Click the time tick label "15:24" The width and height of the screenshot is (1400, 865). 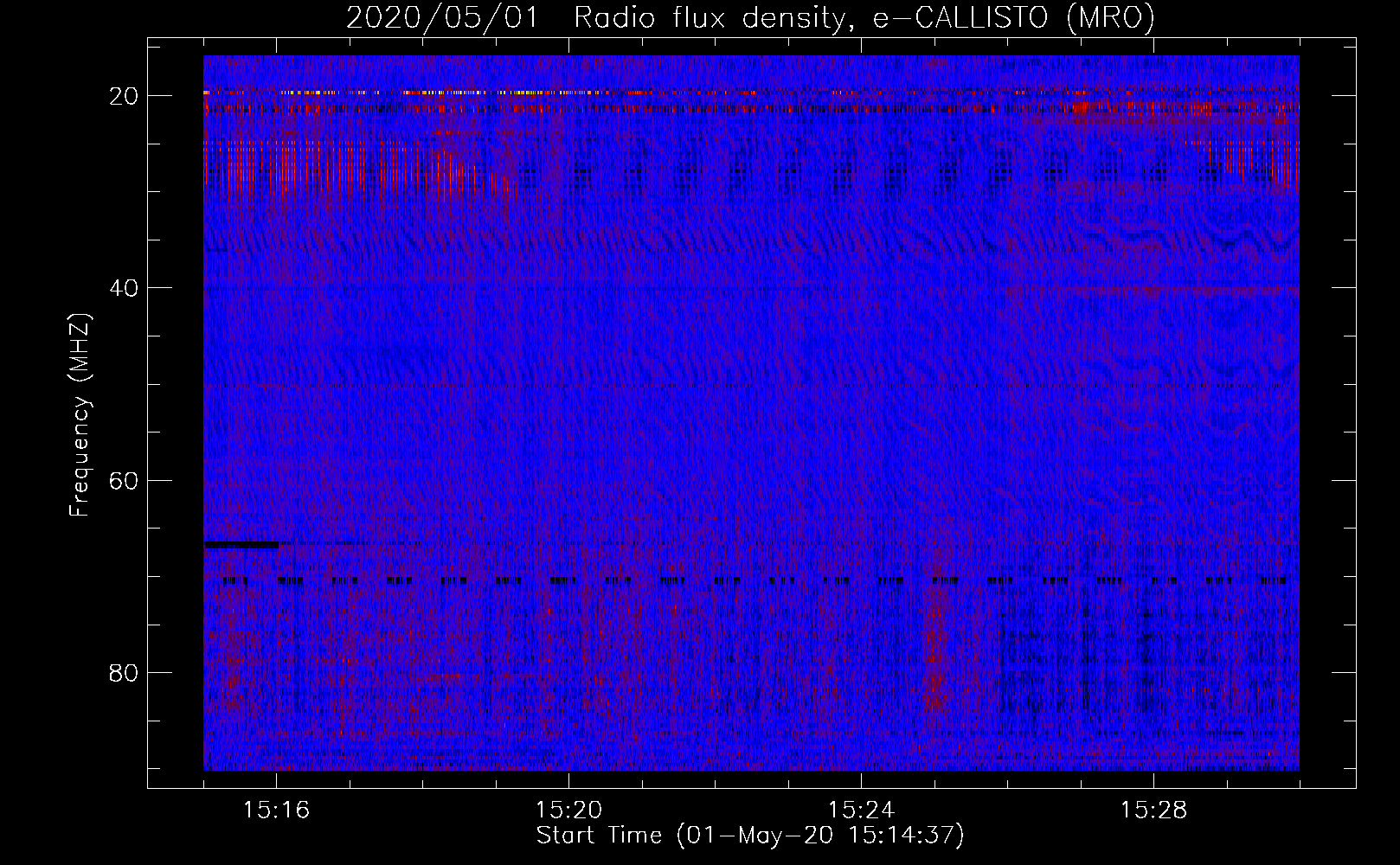pyautogui.click(x=862, y=811)
